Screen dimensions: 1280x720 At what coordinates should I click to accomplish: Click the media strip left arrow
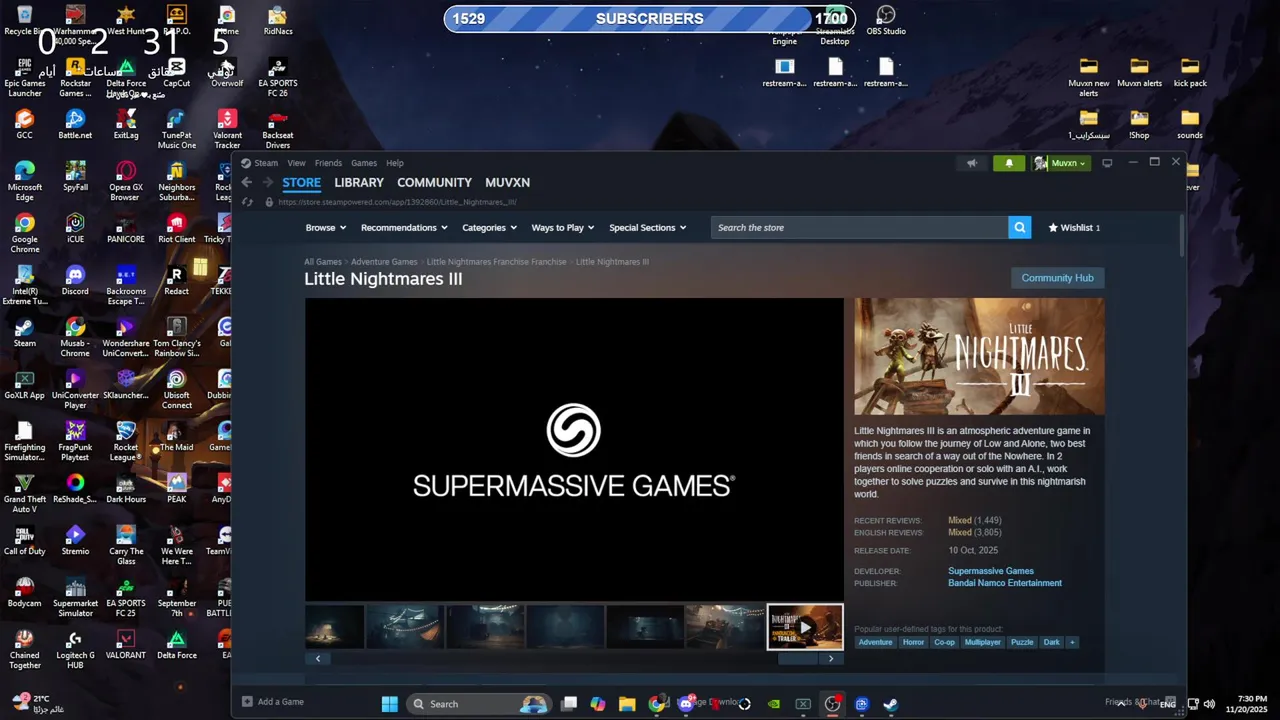tap(318, 658)
